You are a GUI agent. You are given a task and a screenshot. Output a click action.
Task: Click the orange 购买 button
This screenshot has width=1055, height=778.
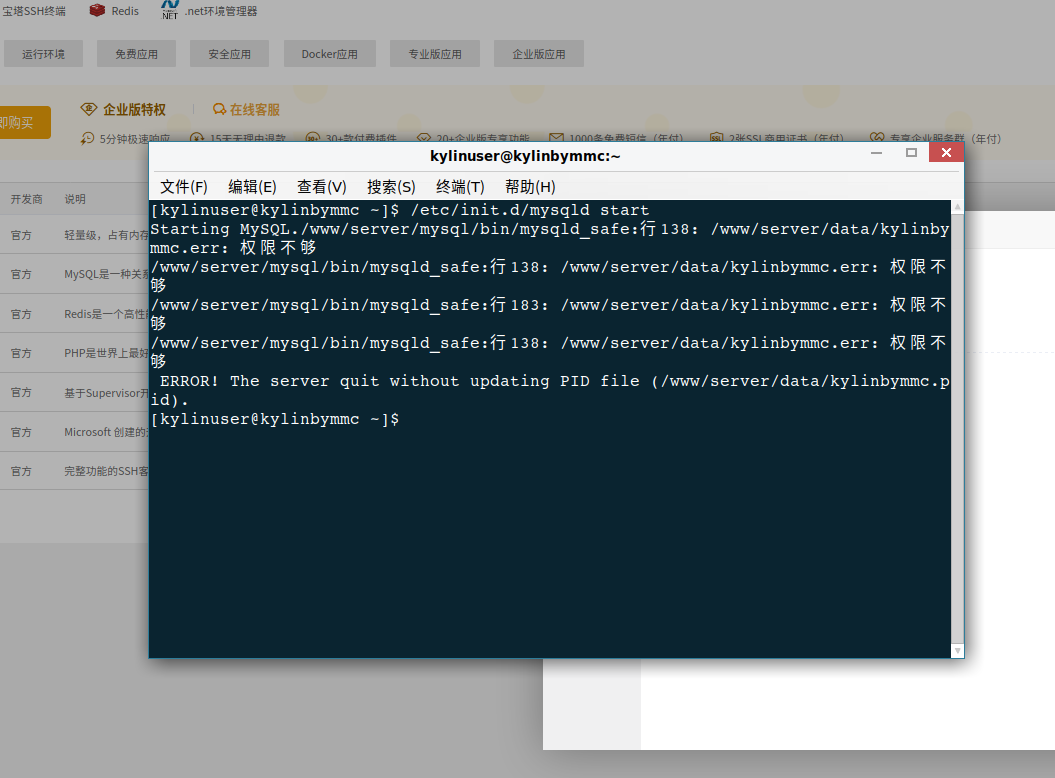[25, 122]
